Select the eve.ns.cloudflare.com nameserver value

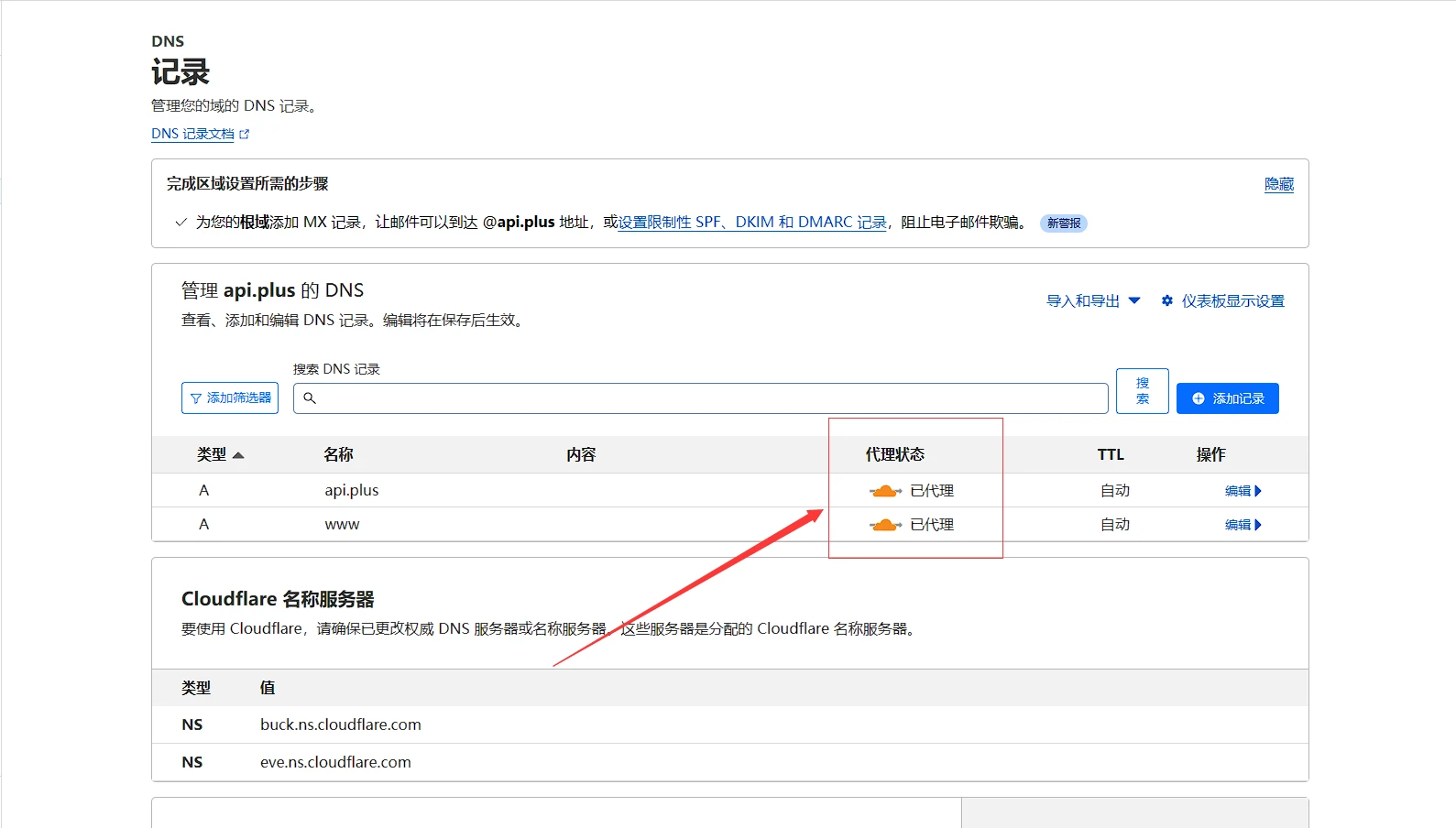tap(335, 762)
